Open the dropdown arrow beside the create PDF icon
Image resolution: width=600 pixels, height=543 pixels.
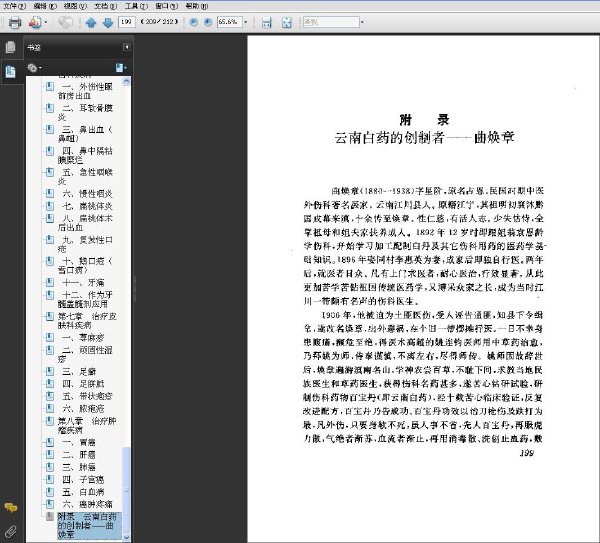pos(46,22)
